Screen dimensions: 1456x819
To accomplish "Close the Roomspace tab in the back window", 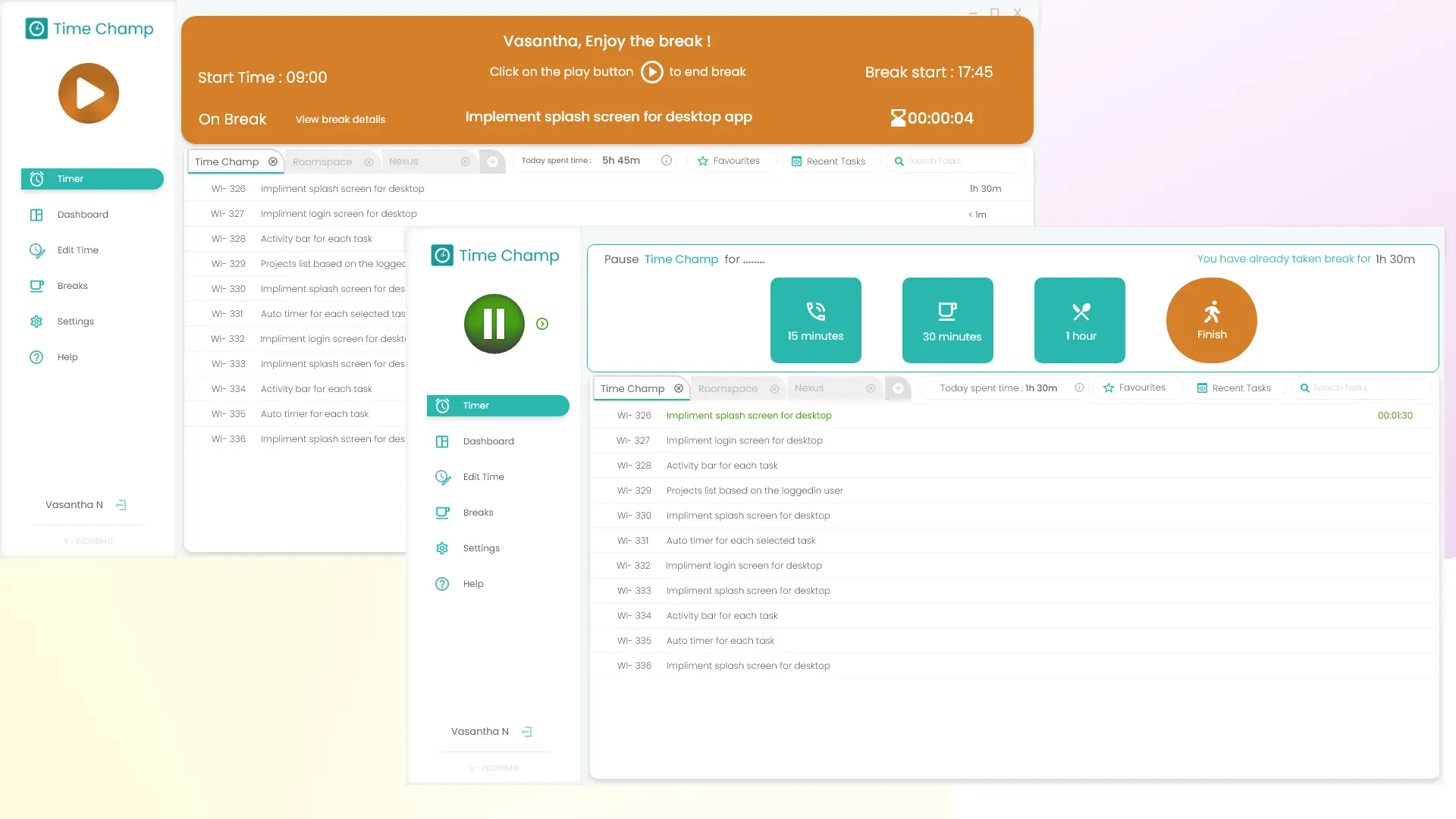I will 369,162.
